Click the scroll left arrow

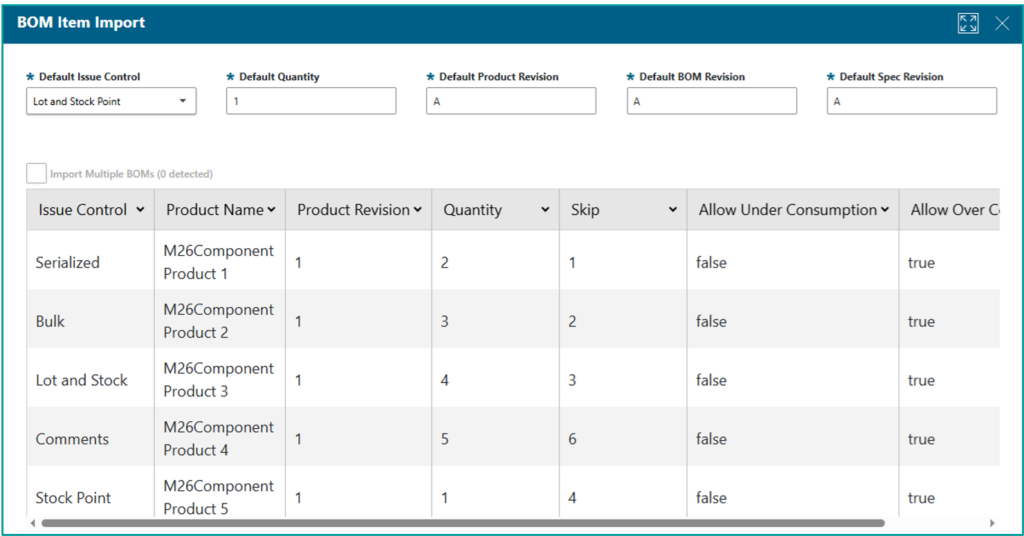pos(33,523)
